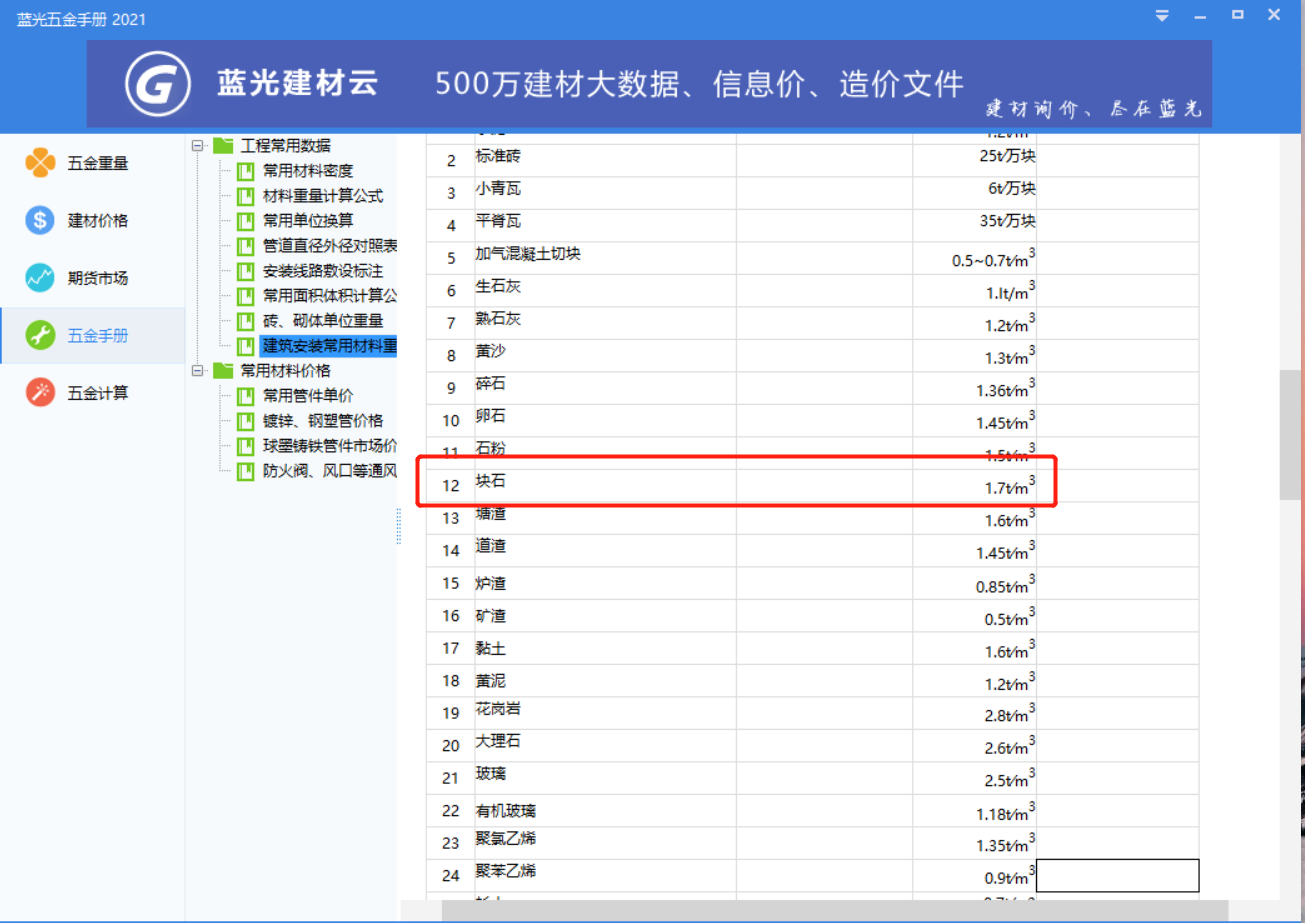This screenshot has width=1305, height=923.
Task: Click the 卵石 table cell
Action: pos(606,420)
